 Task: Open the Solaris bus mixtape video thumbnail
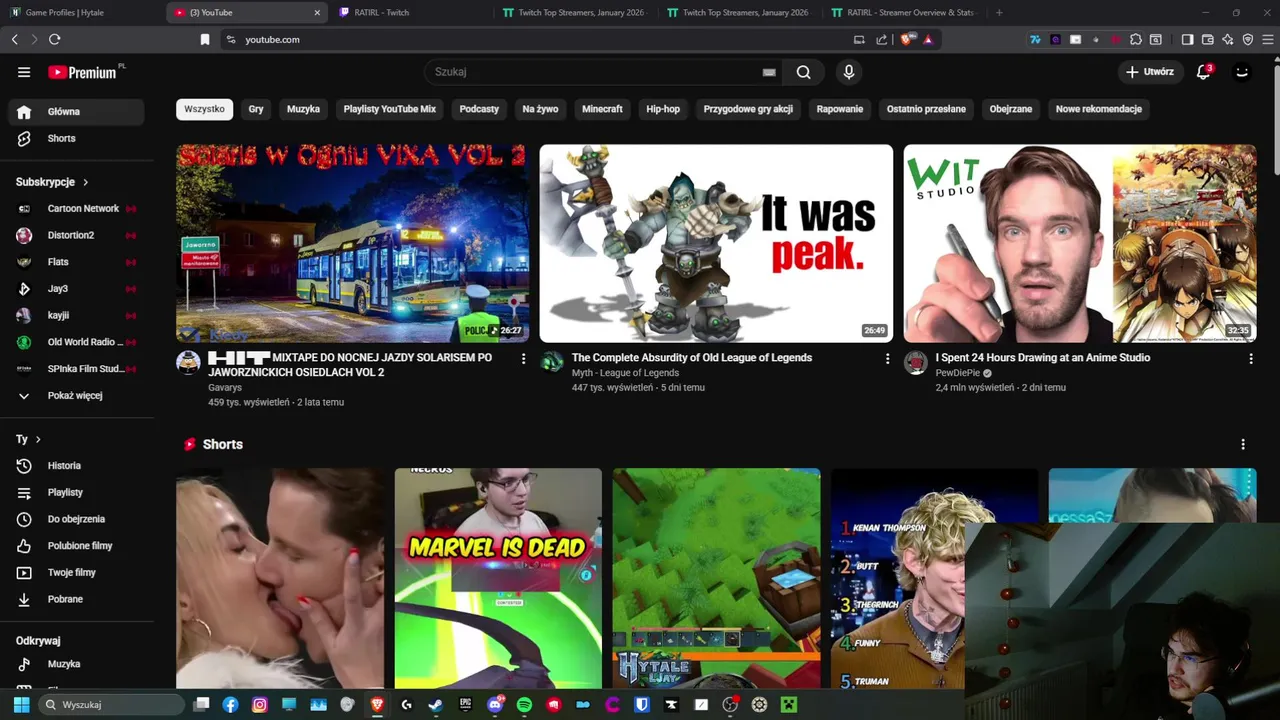[x=352, y=243]
